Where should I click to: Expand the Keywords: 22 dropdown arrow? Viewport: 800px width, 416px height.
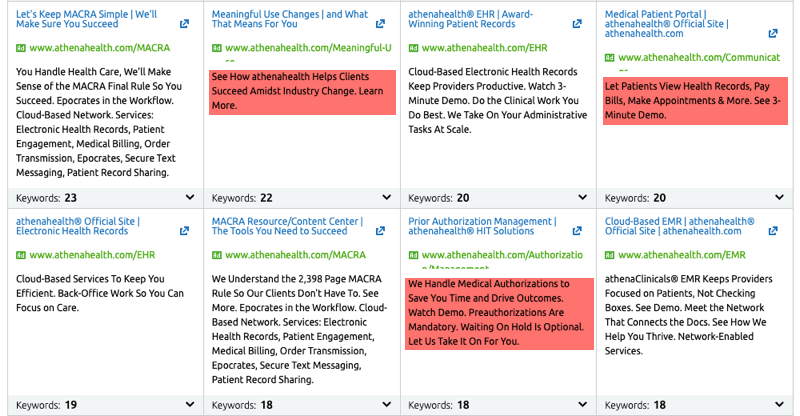[386, 198]
